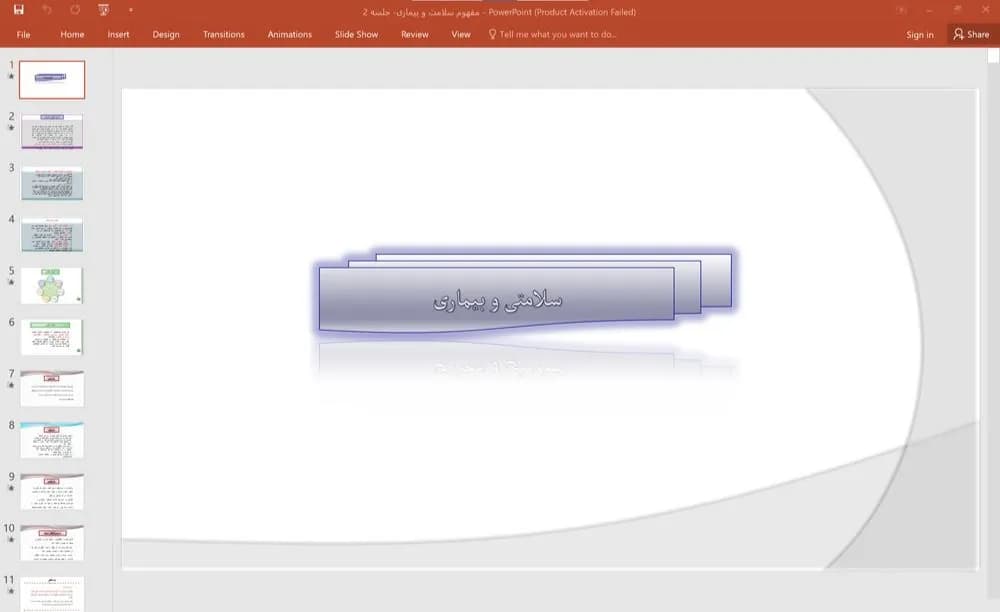
Task: Select slide 5 thumbnail with green diagram
Action: tap(52, 286)
